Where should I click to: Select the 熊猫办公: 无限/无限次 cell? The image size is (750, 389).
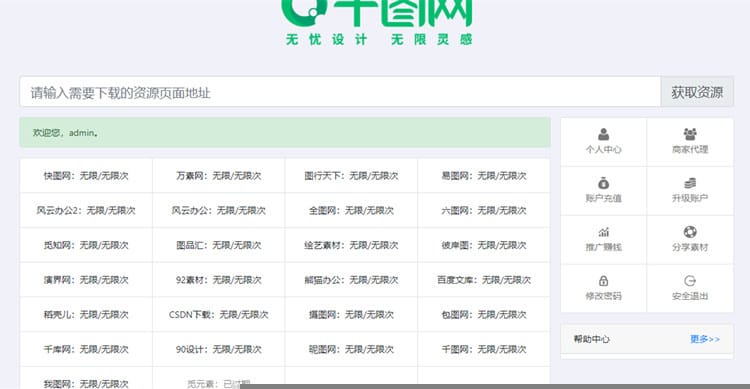coord(351,279)
